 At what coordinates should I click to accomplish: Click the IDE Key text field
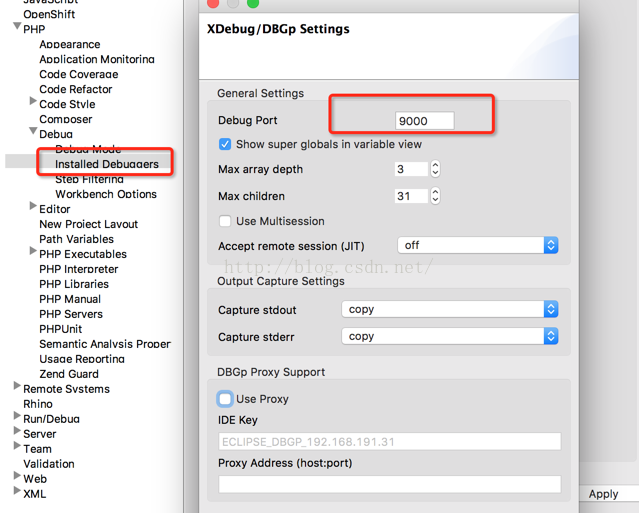tap(390, 442)
